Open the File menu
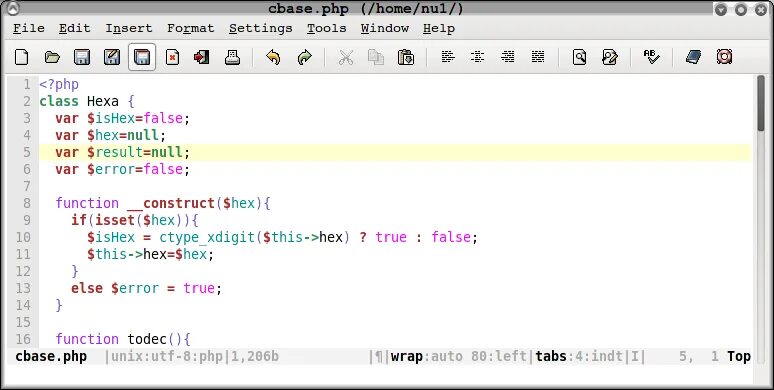Viewport: 774px width, 390px height. pyautogui.click(x=29, y=29)
